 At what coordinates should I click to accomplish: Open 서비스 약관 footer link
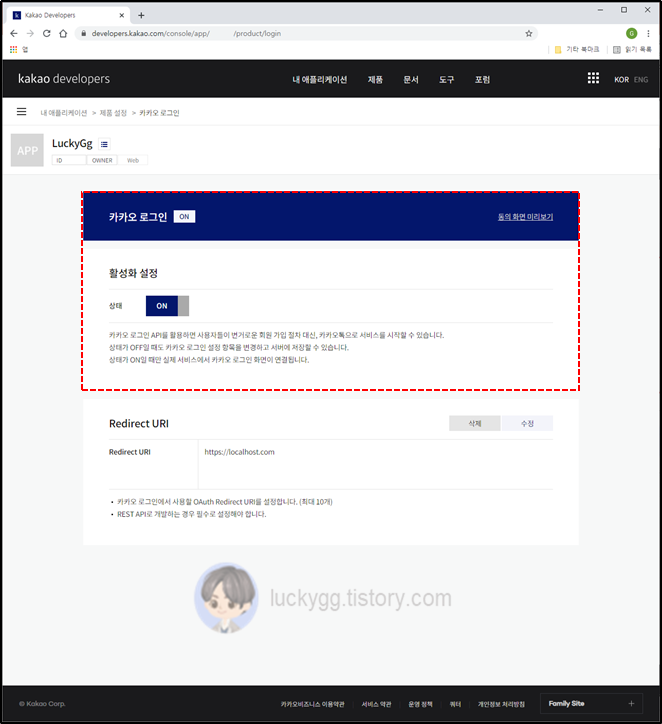pyautogui.click(x=376, y=704)
